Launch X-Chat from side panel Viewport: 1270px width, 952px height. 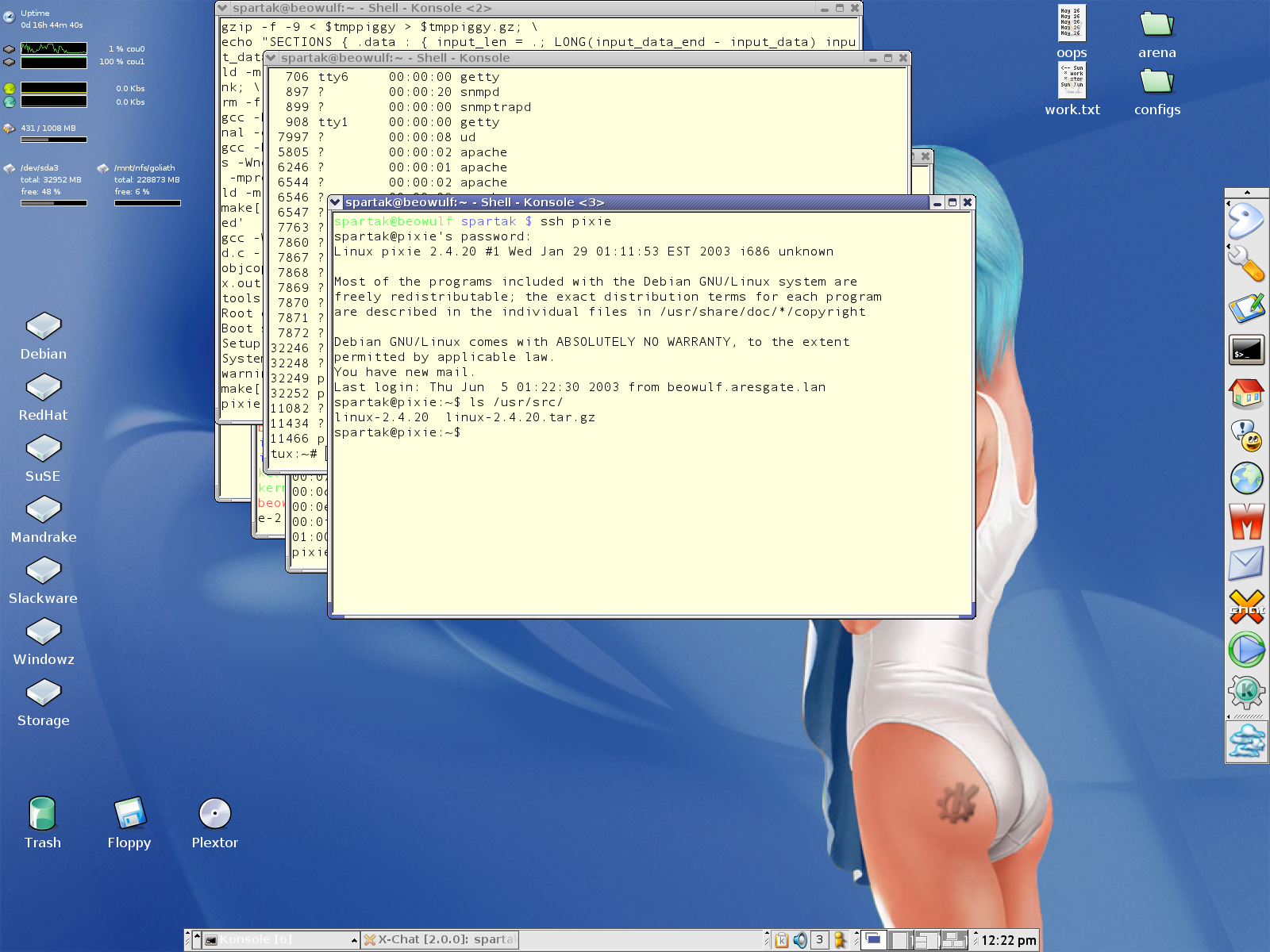tap(1246, 607)
